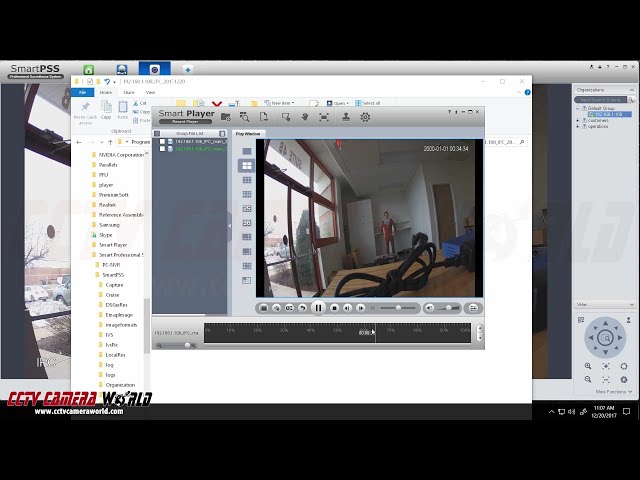Collapse the Default Group tree node
Image resolution: width=640 pixels, height=480 pixels.
(578, 108)
